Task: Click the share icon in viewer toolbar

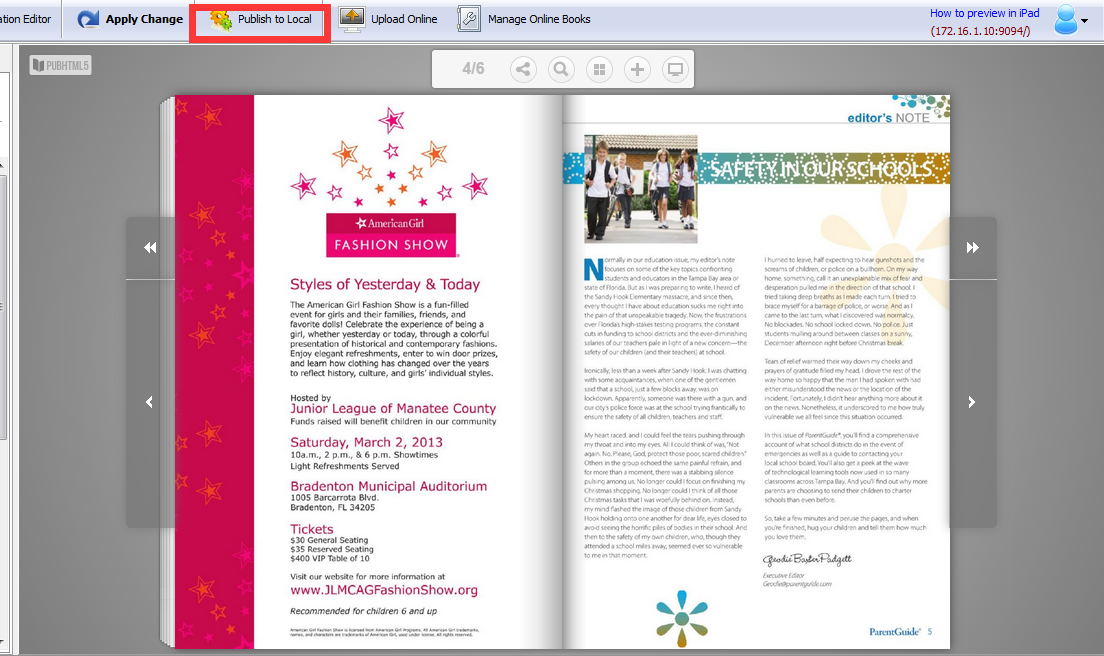Action: [x=523, y=69]
